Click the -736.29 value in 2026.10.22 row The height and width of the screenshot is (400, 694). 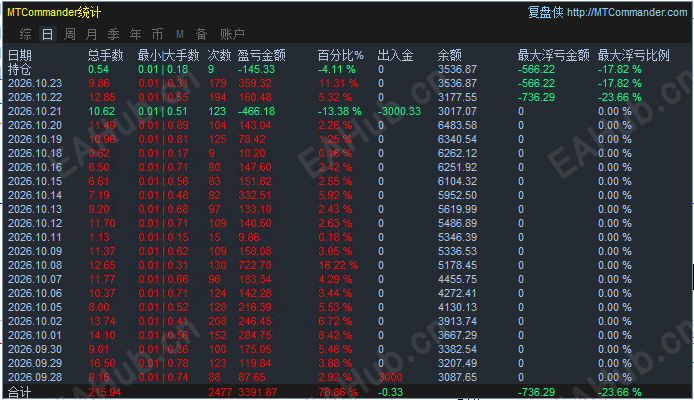pos(536,97)
